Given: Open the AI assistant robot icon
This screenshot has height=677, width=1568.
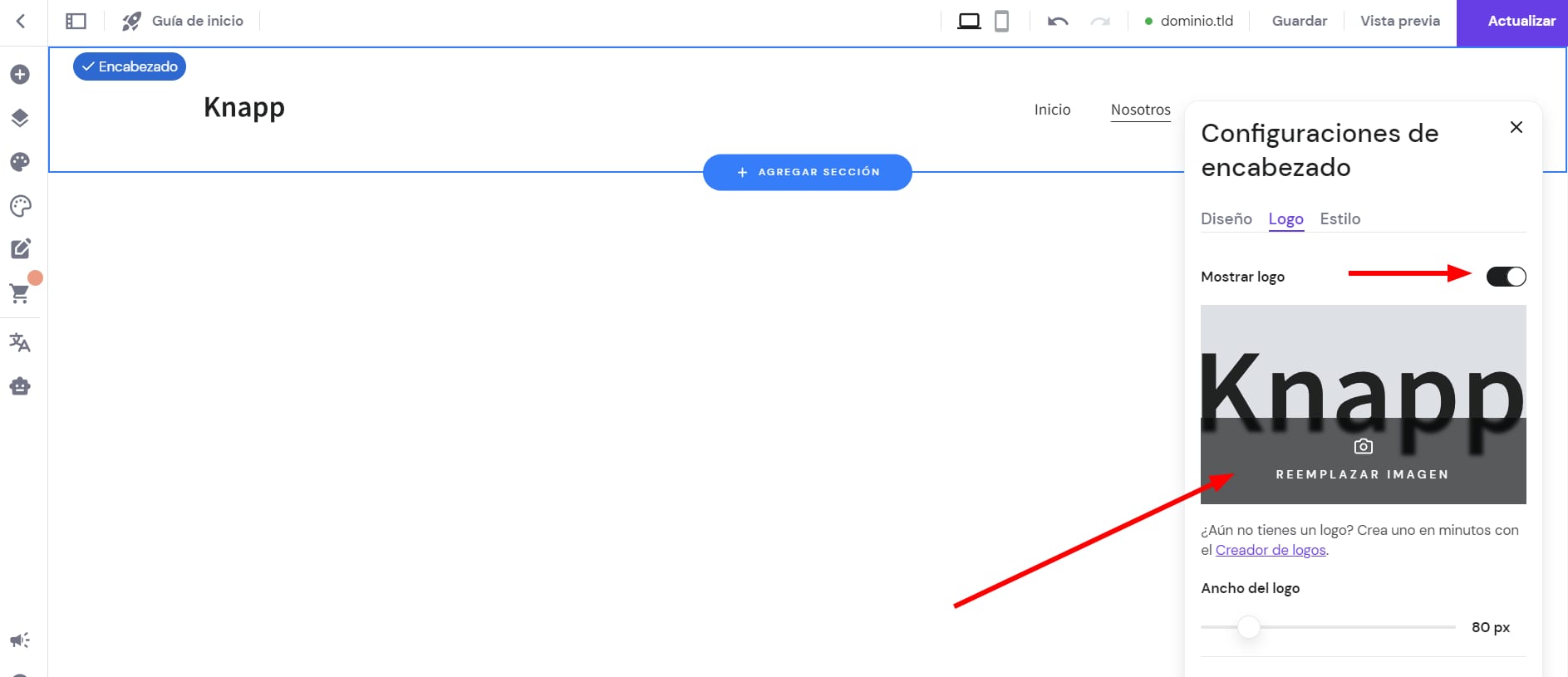Looking at the screenshot, I should pyautogui.click(x=20, y=386).
